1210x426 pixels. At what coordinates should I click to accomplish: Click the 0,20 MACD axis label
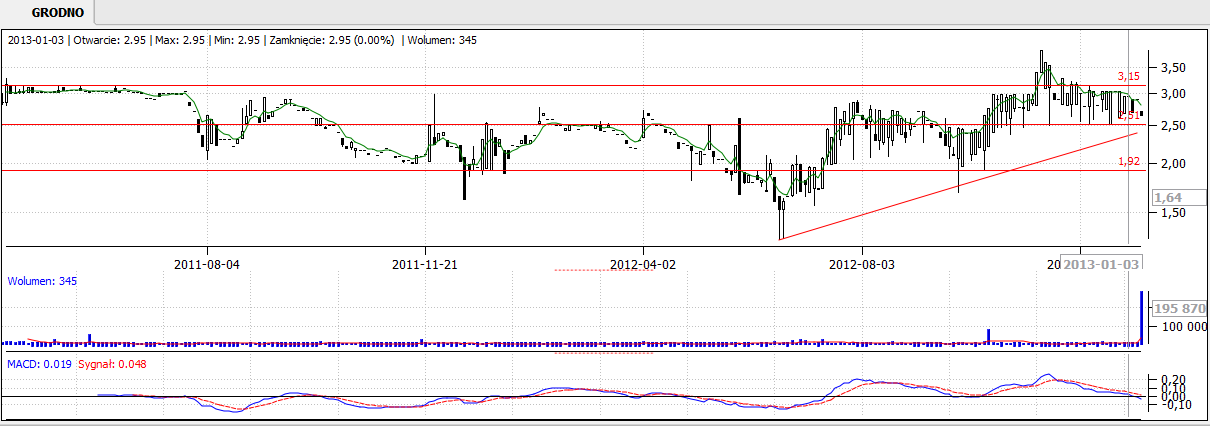click(1173, 380)
